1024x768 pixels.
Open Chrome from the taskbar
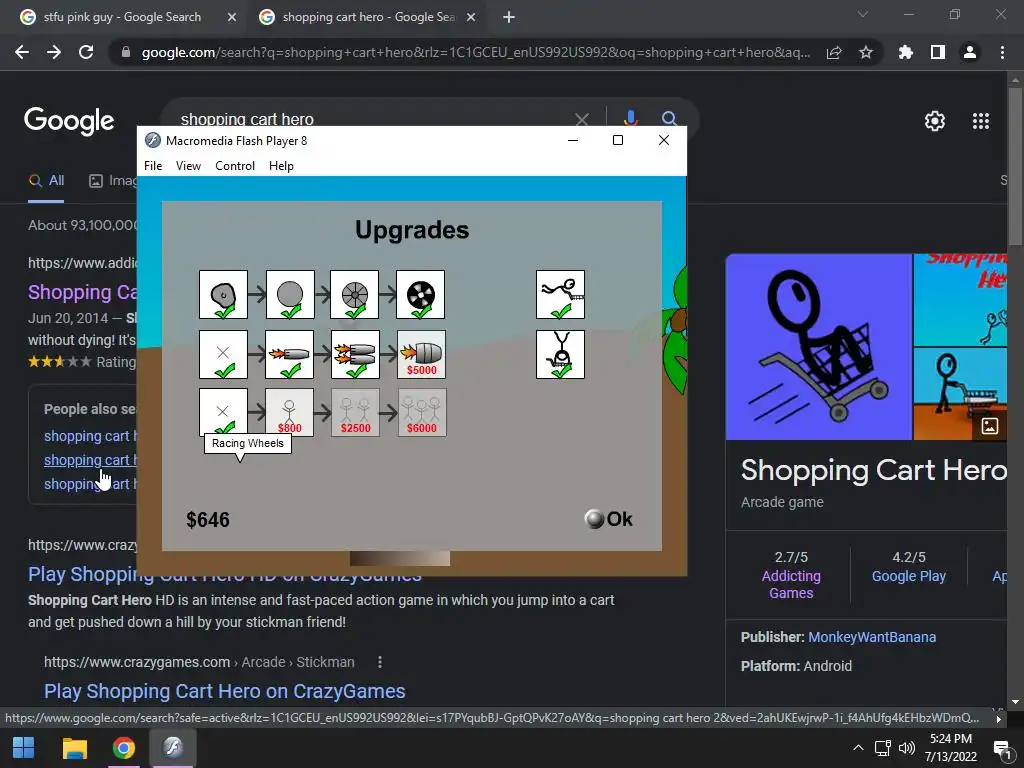123,748
